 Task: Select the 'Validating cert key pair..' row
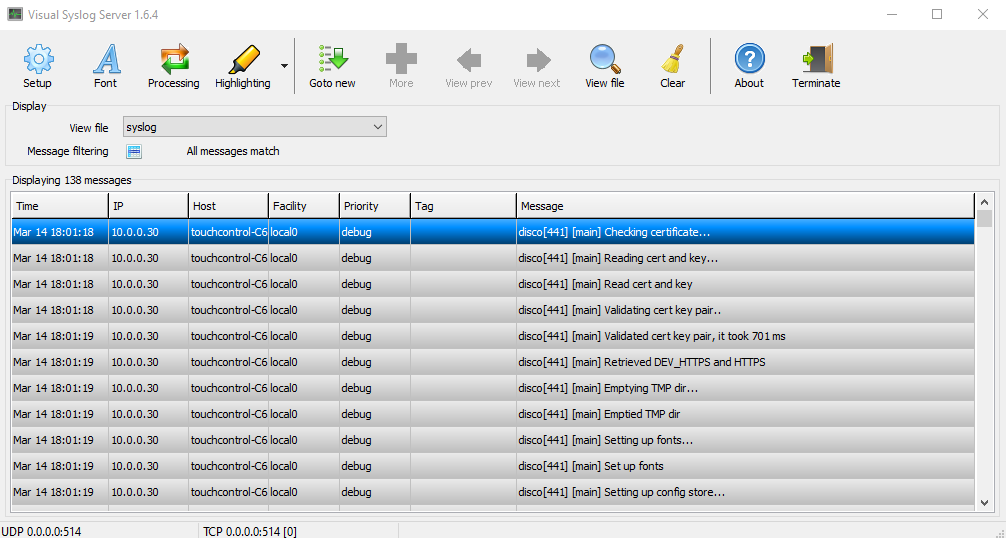(x=493, y=310)
